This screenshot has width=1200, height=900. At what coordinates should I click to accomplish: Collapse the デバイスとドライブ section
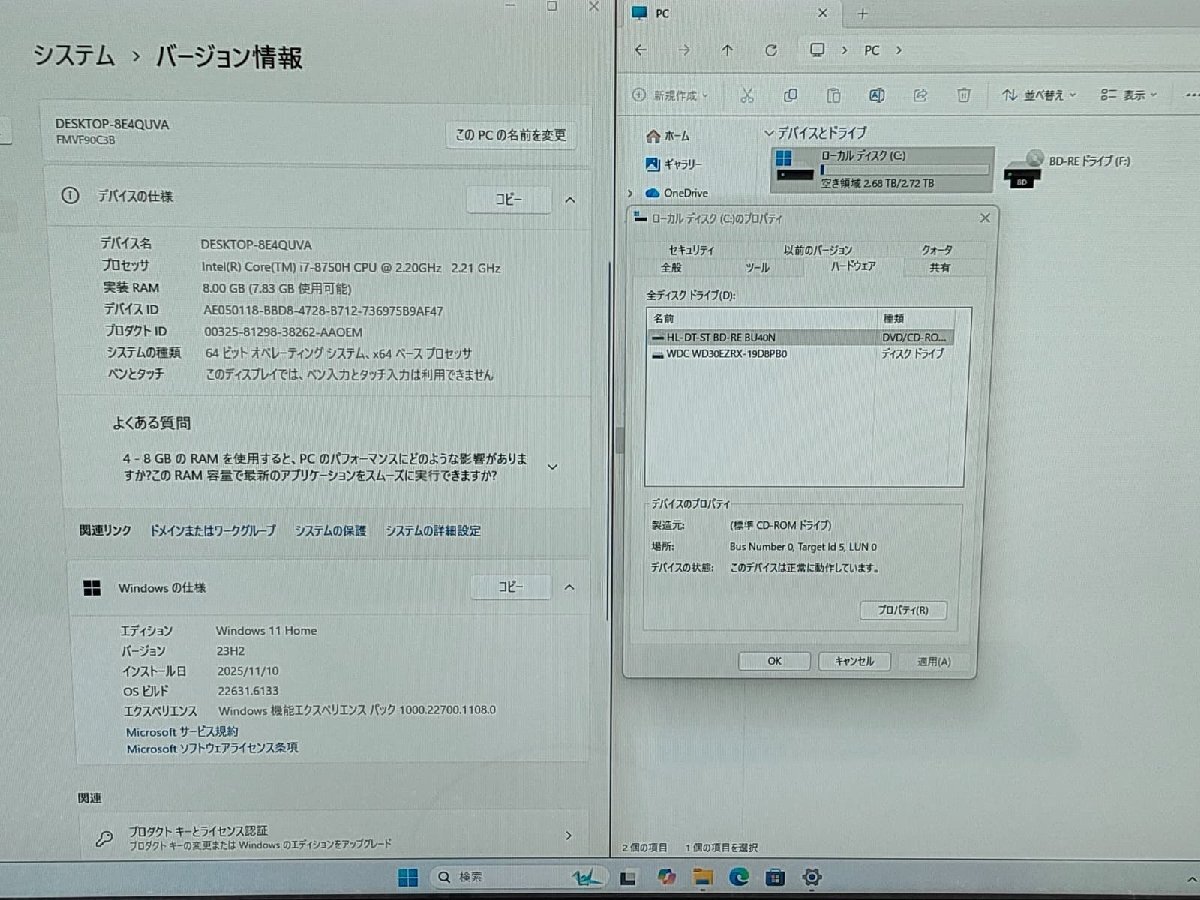767,133
